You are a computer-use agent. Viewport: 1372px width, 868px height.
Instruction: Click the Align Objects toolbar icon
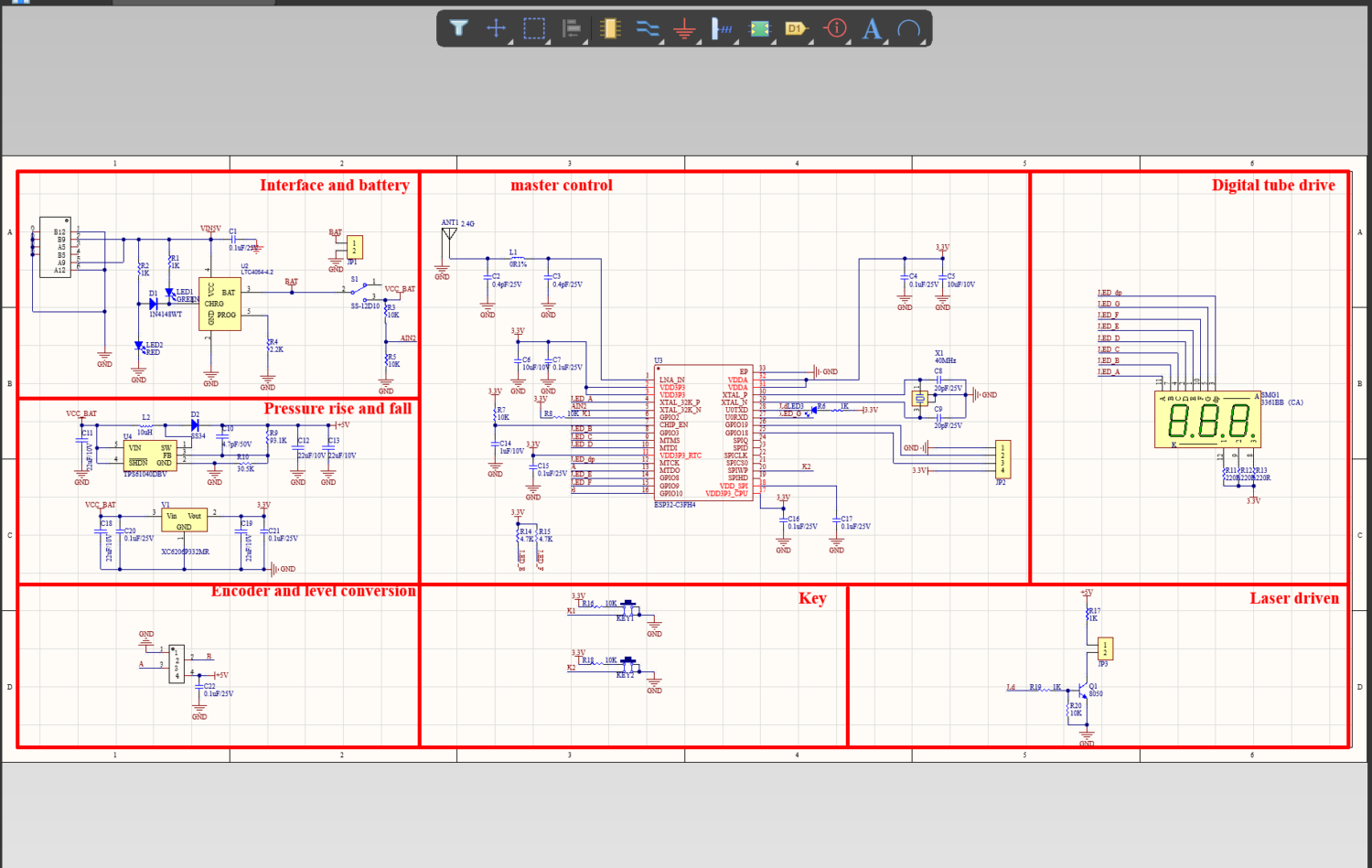click(572, 28)
